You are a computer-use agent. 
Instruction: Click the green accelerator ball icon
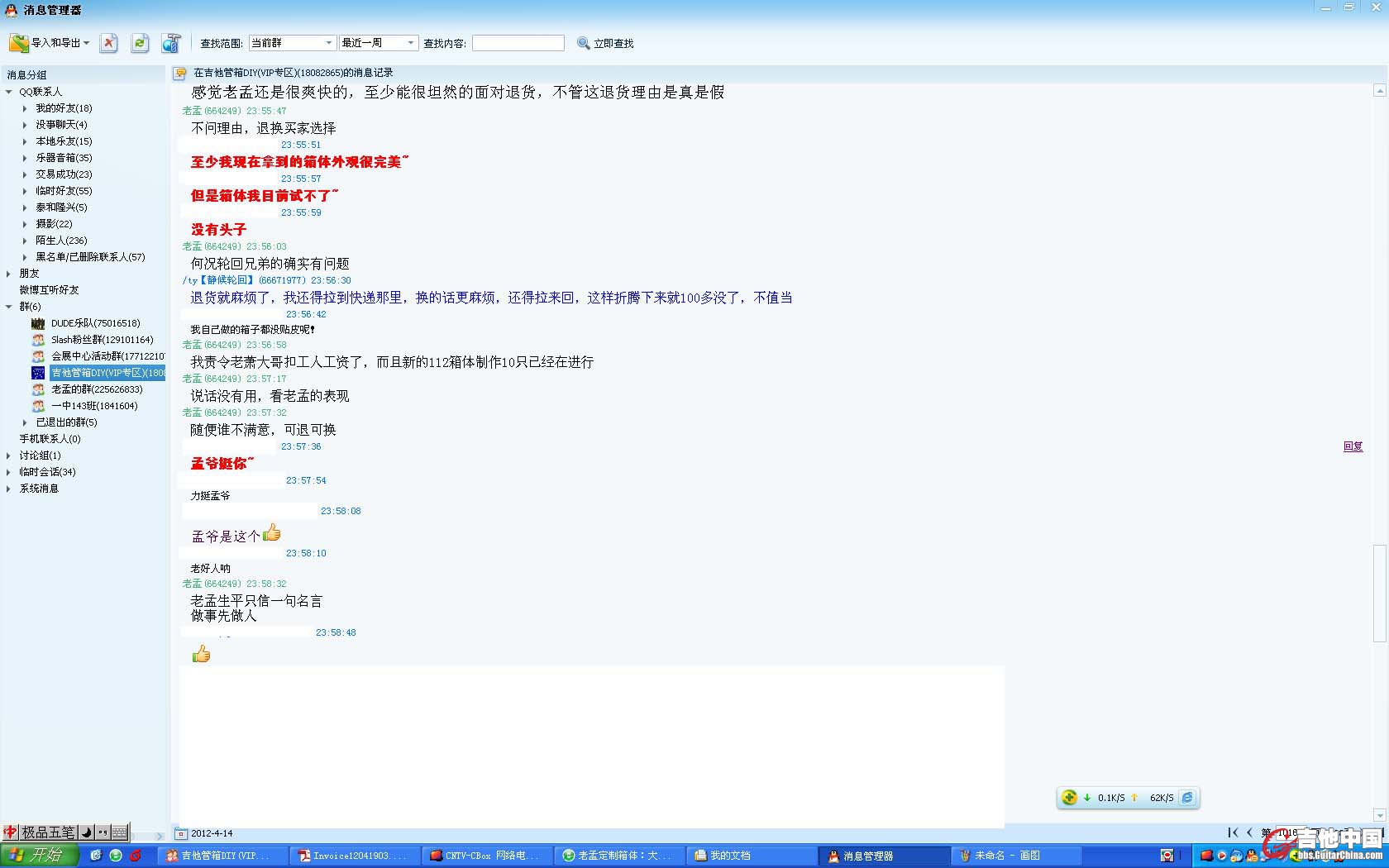[1069, 798]
